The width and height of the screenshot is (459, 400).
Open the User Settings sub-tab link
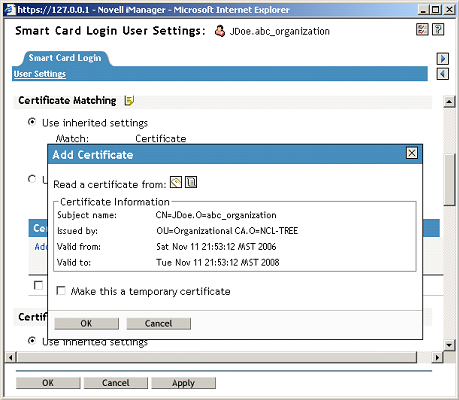click(40, 74)
